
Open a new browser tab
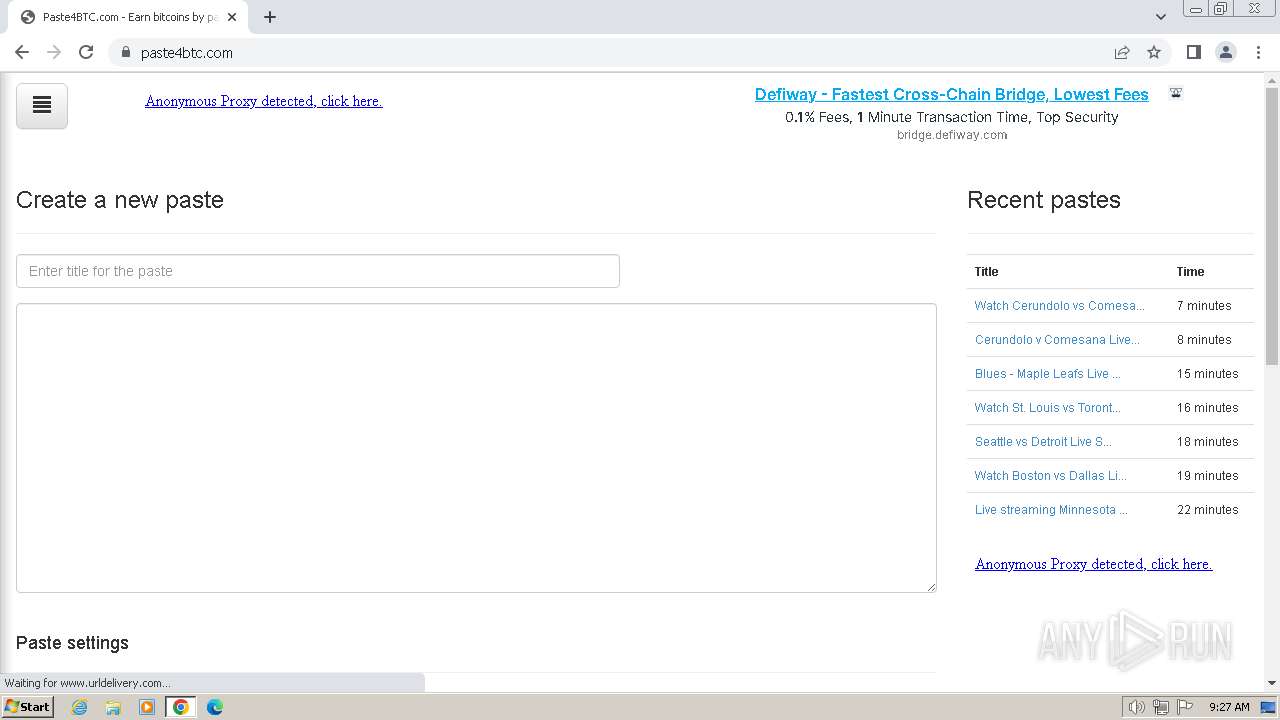[269, 17]
